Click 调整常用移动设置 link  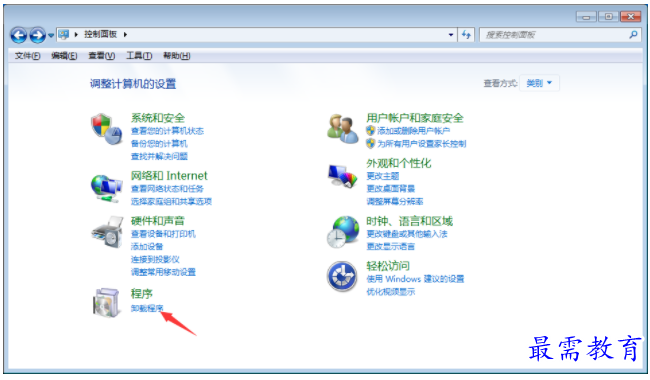[x=163, y=272]
